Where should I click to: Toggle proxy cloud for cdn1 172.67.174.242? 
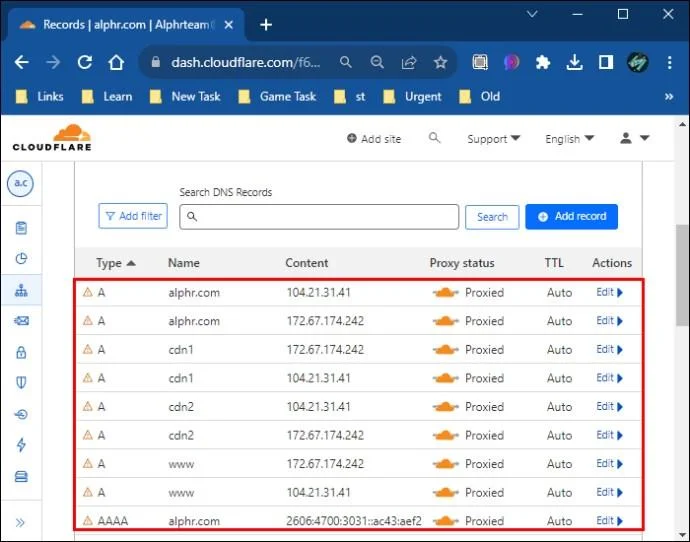tap(445, 350)
